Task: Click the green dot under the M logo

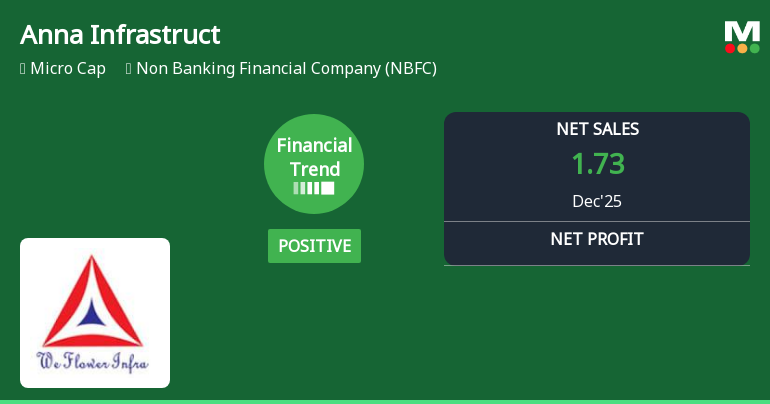Action: point(755,48)
